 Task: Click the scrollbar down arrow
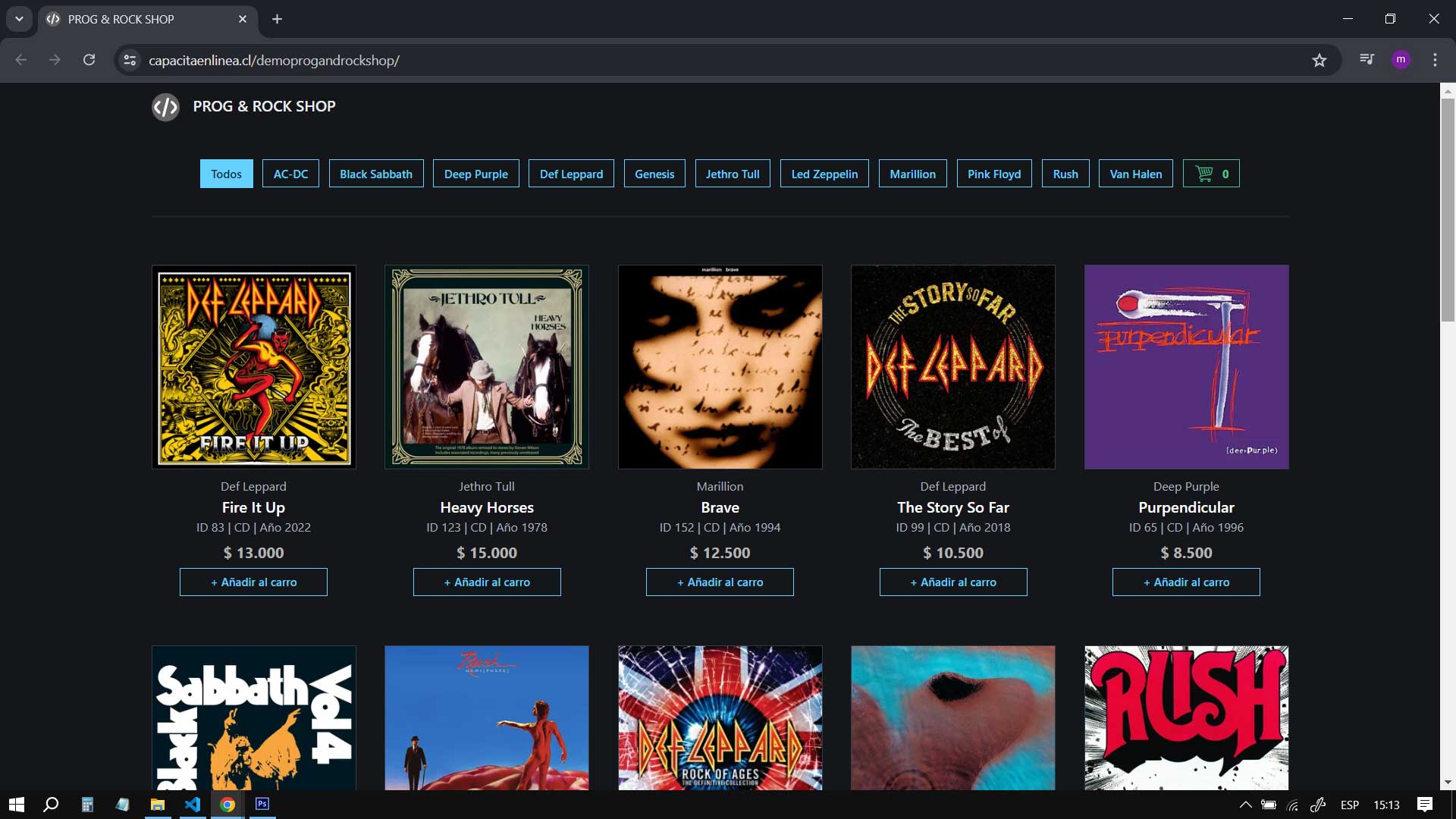pyautogui.click(x=1448, y=783)
